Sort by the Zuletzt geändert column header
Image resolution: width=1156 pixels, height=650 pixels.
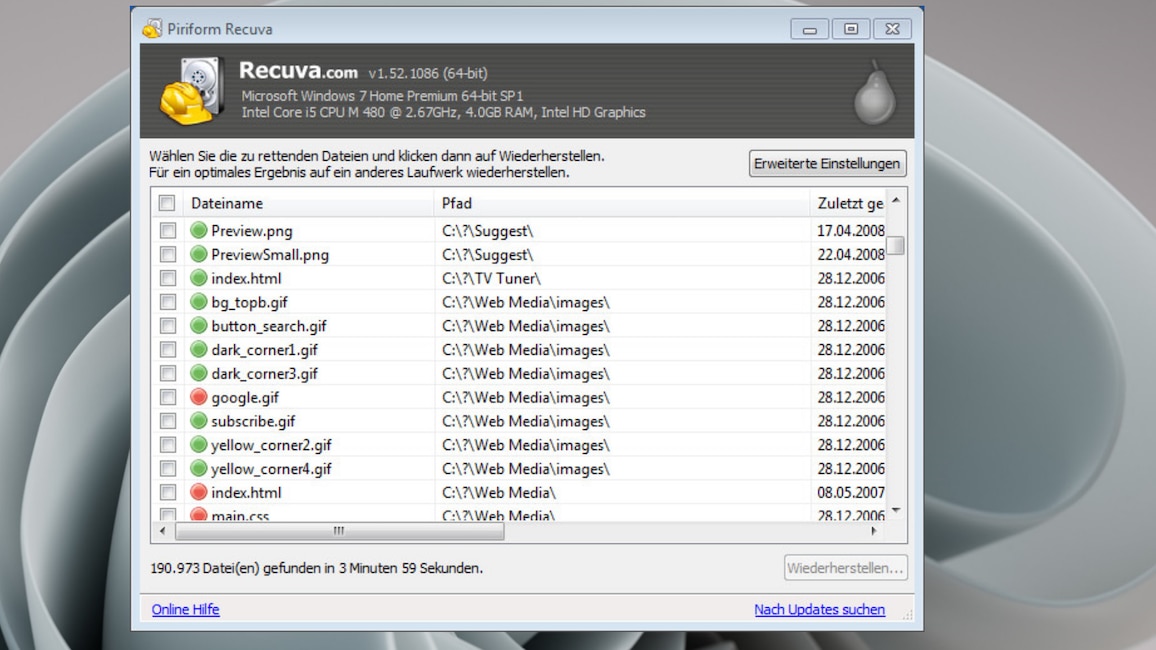point(848,203)
